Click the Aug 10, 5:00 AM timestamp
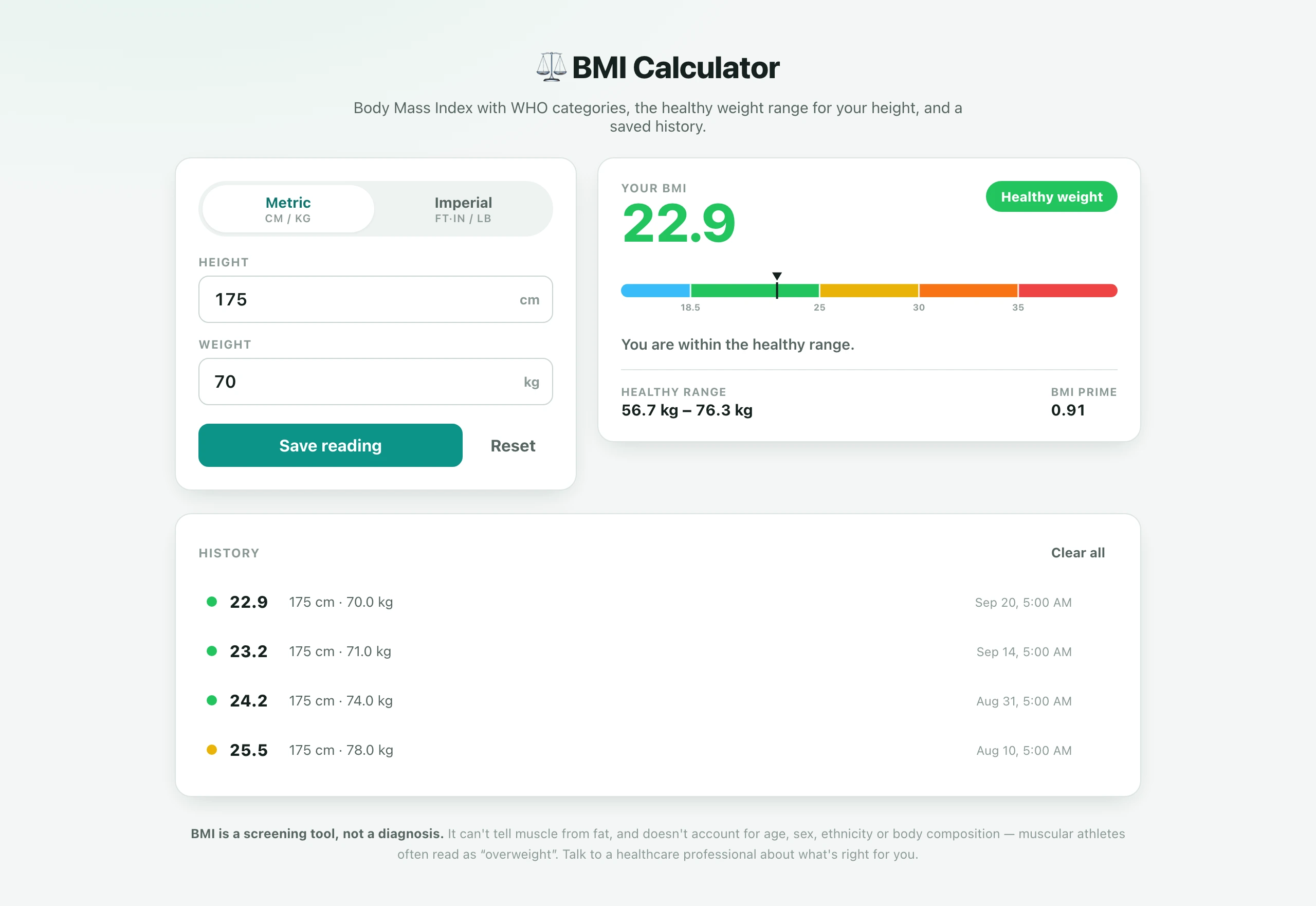The image size is (1316, 906). click(1023, 751)
